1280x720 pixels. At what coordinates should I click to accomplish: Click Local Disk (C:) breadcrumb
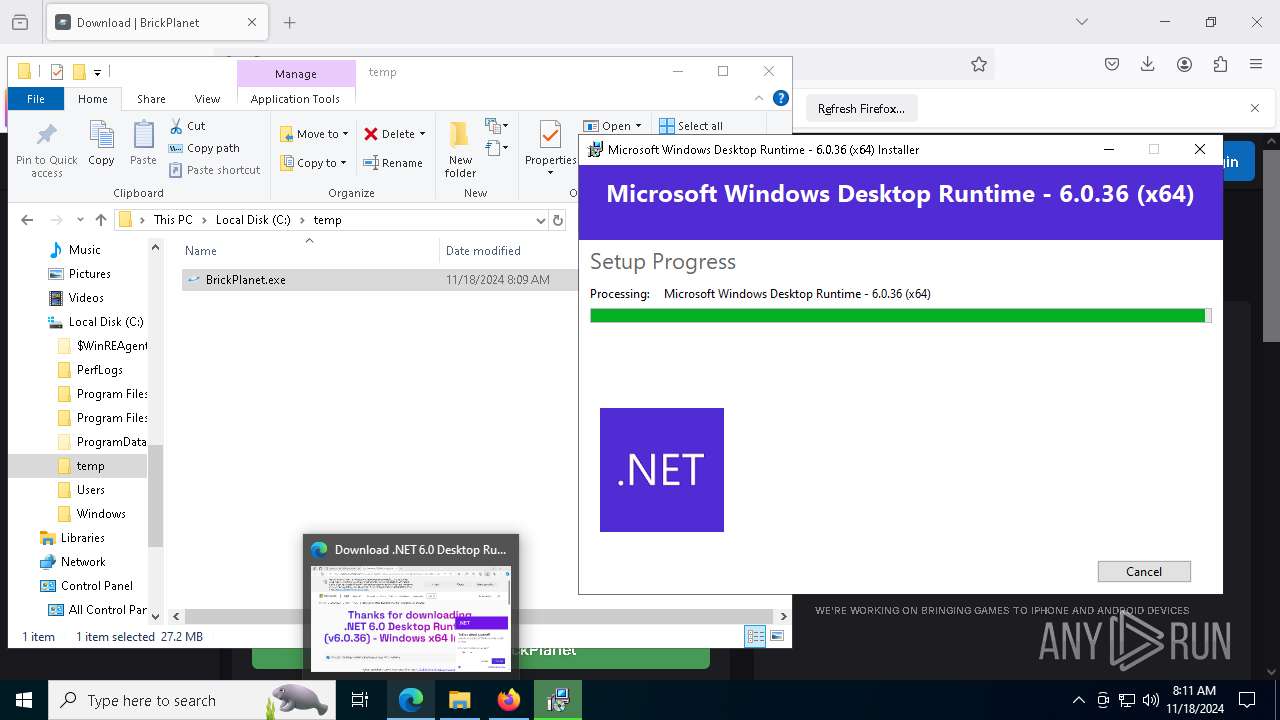tap(253, 220)
